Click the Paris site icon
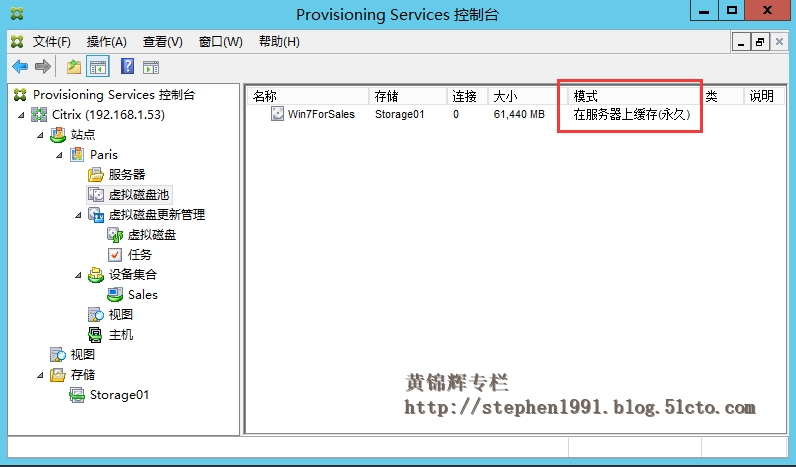Image resolution: width=796 pixels, height=467 pixels. 77,154
